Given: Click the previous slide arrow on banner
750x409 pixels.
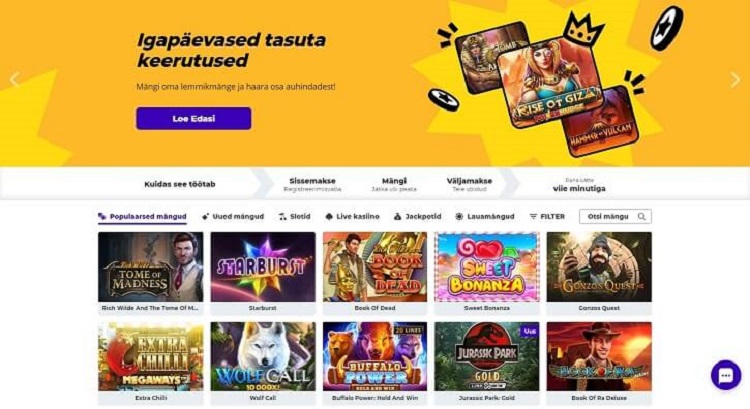Looking at the screenshot, I should (x=14, y=80).
